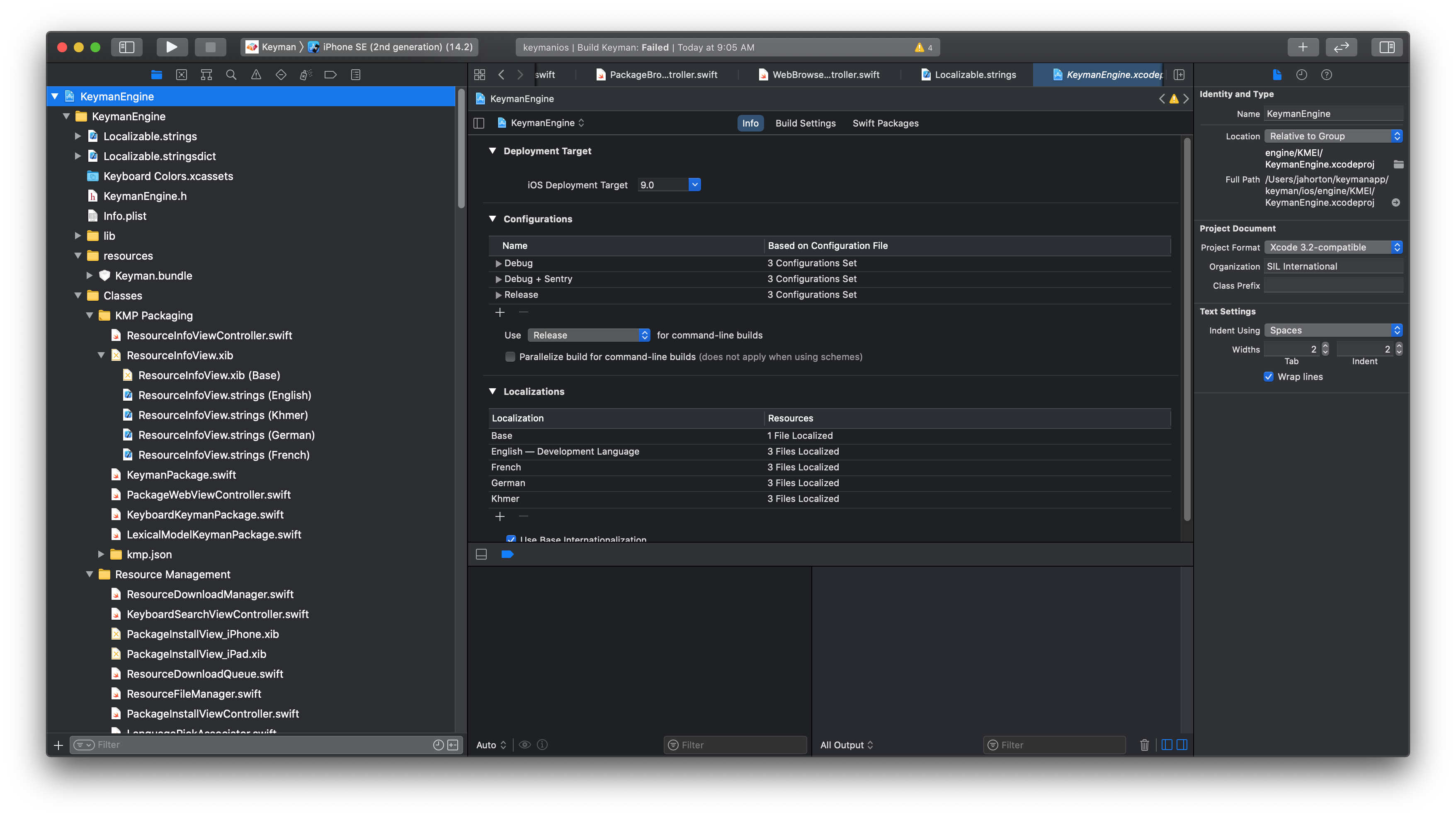The image size is (1456, 818).
Task: Open the Report navigator
Action: point(356,75)
